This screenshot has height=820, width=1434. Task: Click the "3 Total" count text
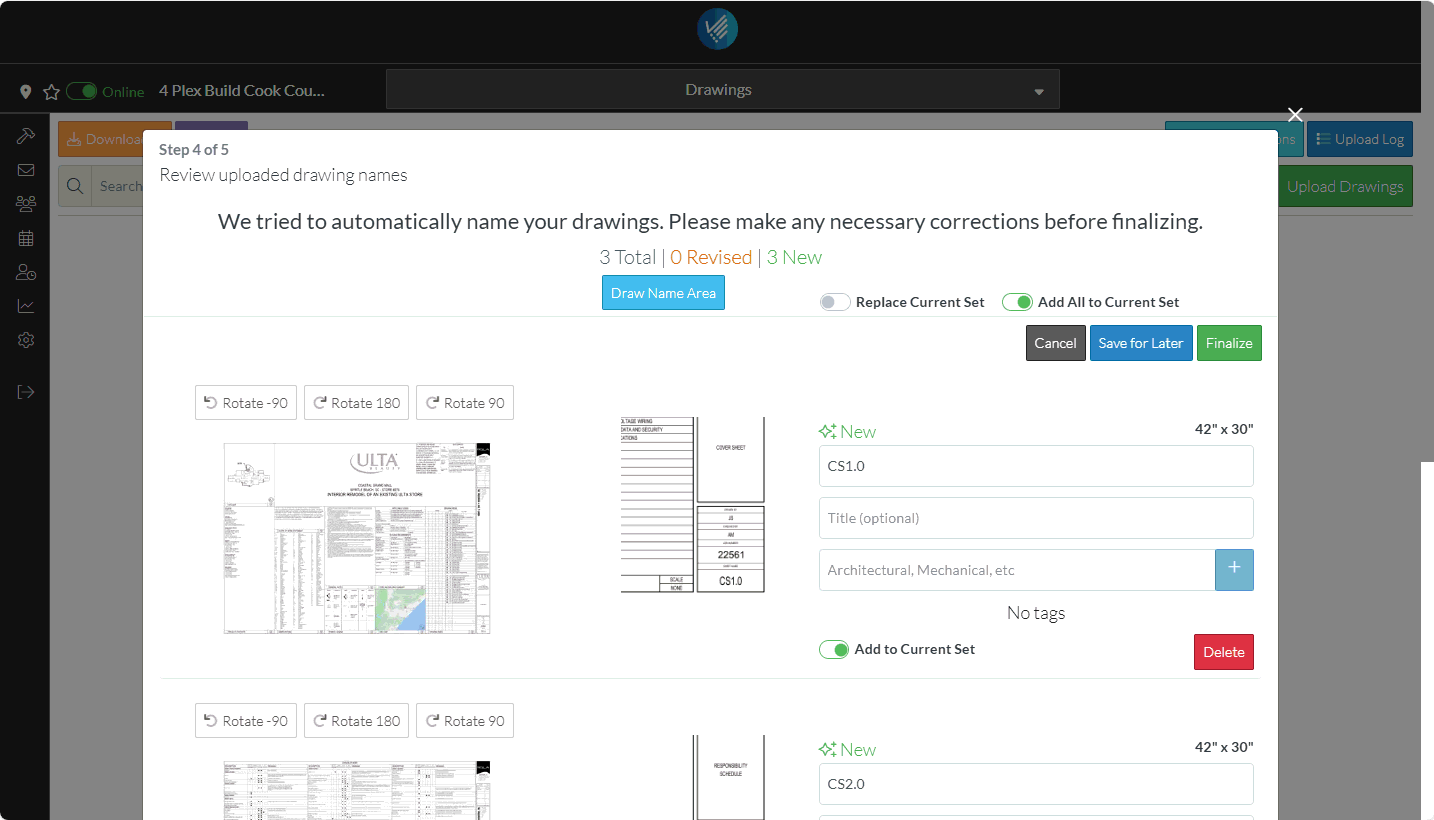pyautogui.click(x=628, y=257)
